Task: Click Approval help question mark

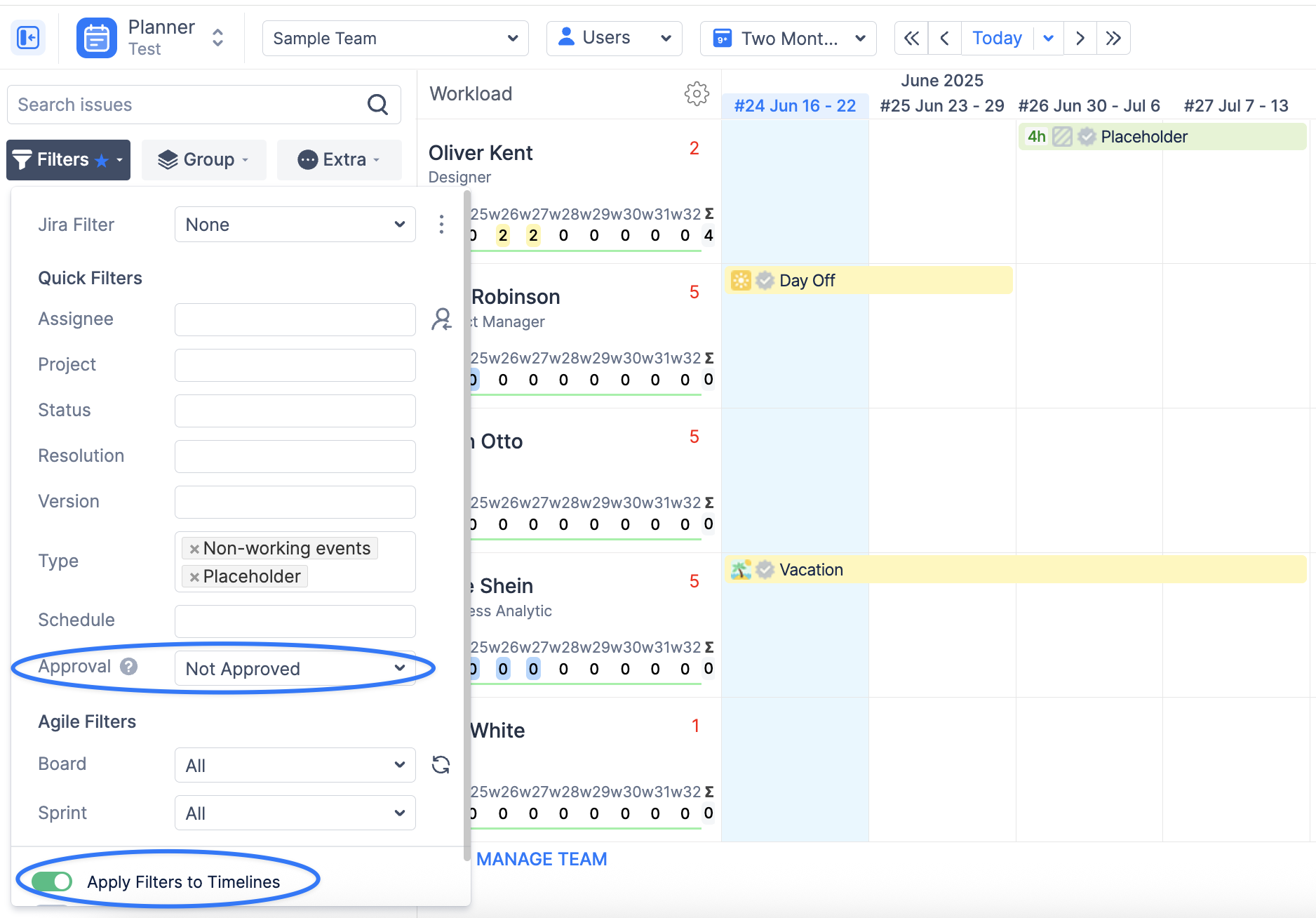Action: coord(128,666)
